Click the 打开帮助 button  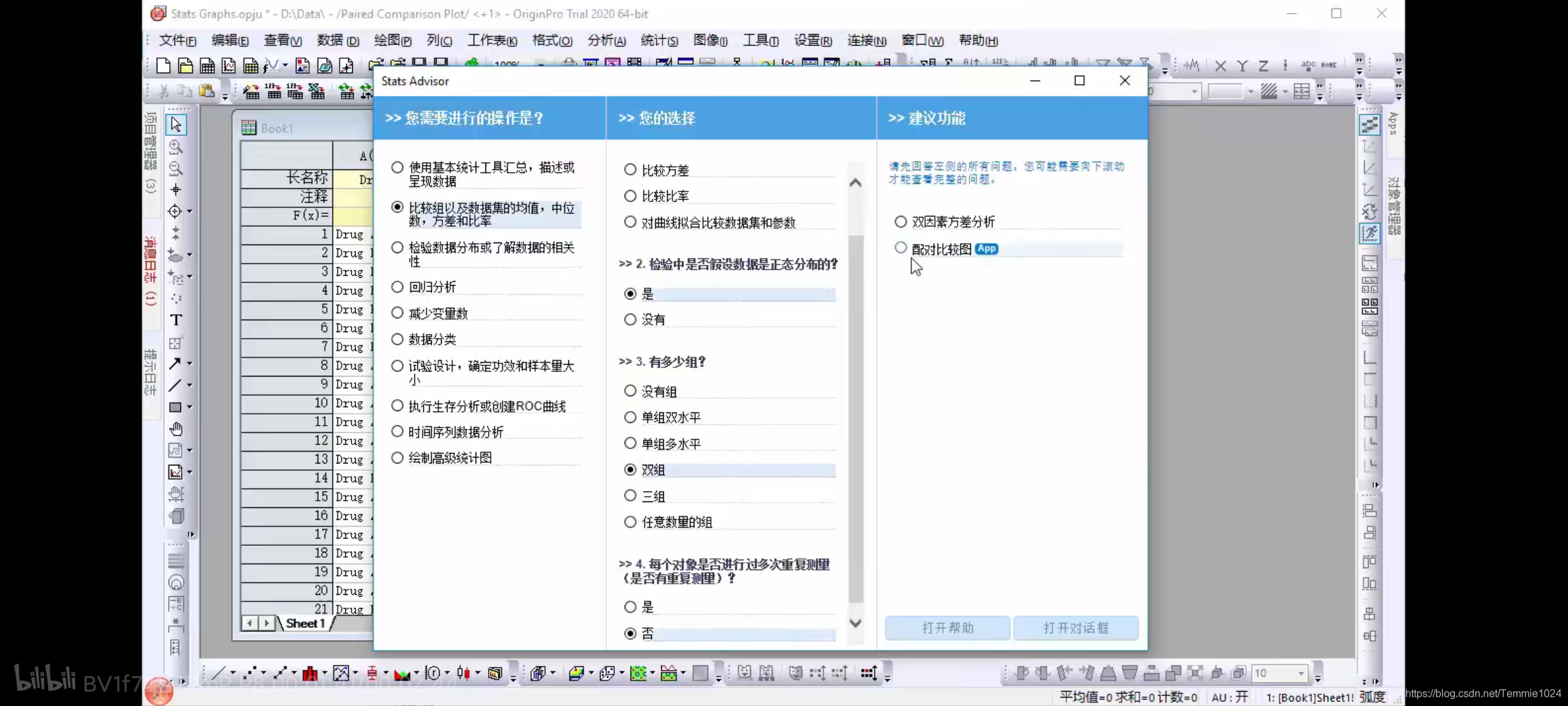tap(947, 628)
